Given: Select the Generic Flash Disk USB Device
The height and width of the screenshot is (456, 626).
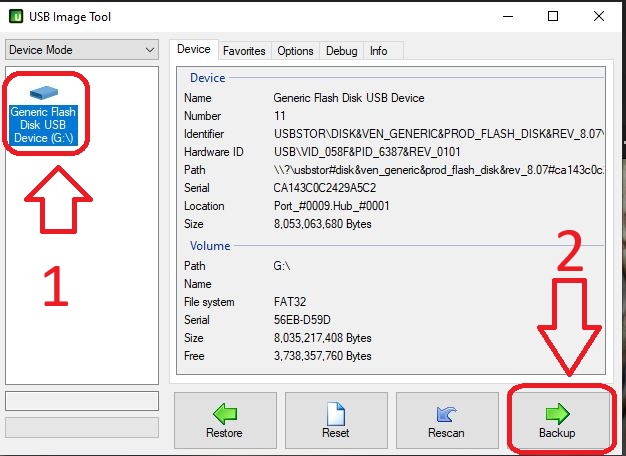Looking at the screenshot, I should click(43, 115).
